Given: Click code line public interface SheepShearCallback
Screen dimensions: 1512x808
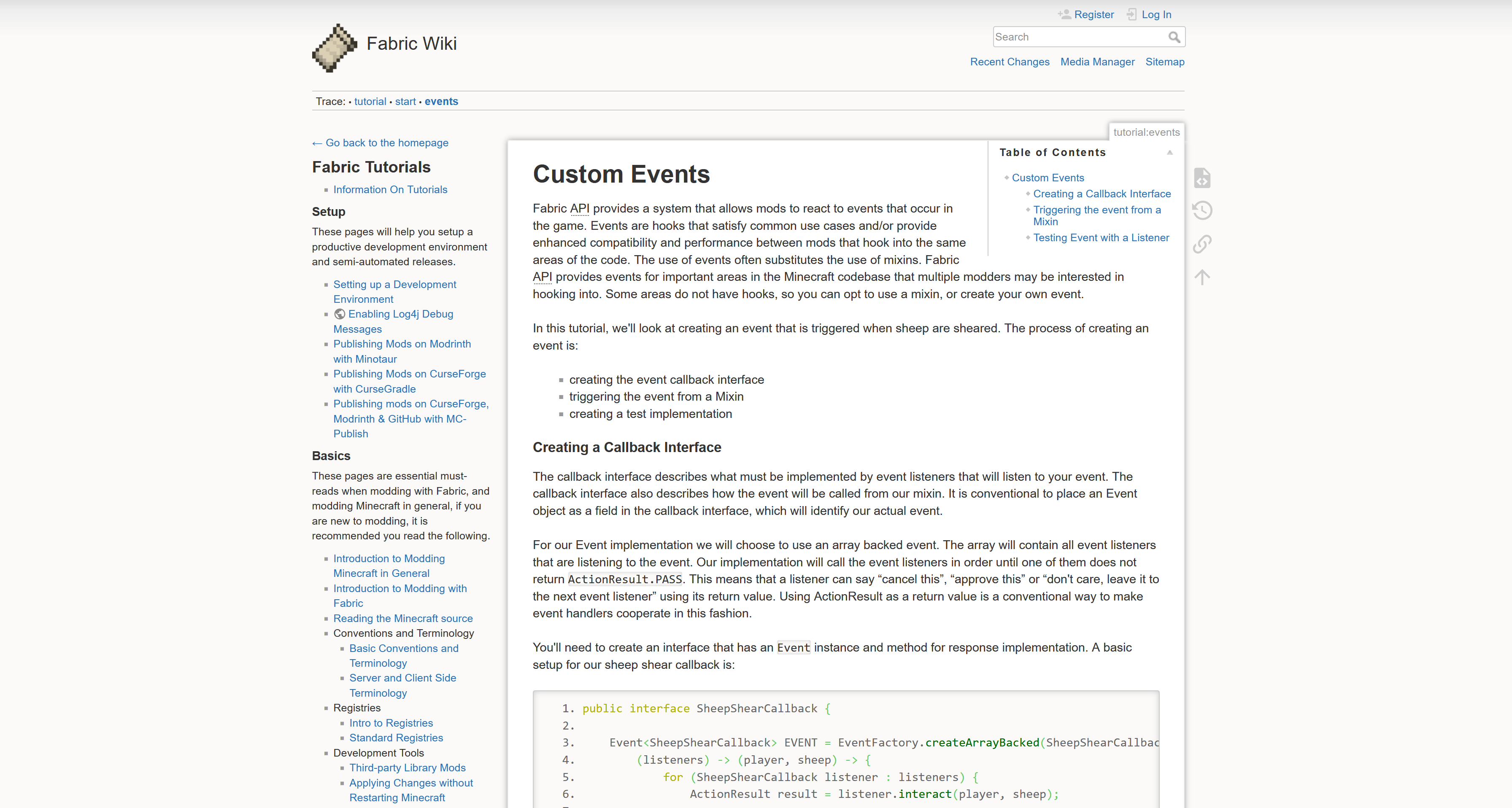Looking at the screenshot, I should click(x=706, y=708).
